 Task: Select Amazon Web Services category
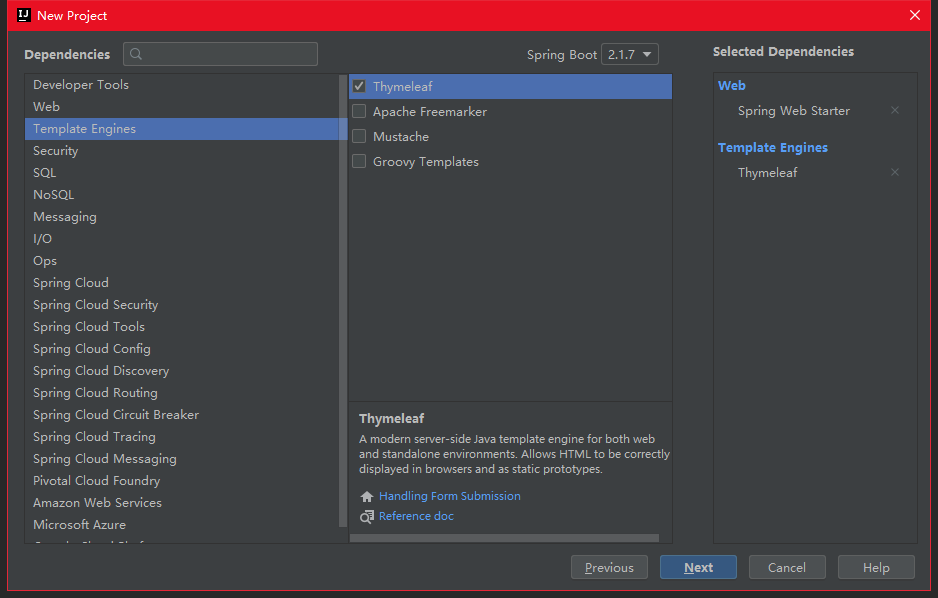tap(182, 503)
